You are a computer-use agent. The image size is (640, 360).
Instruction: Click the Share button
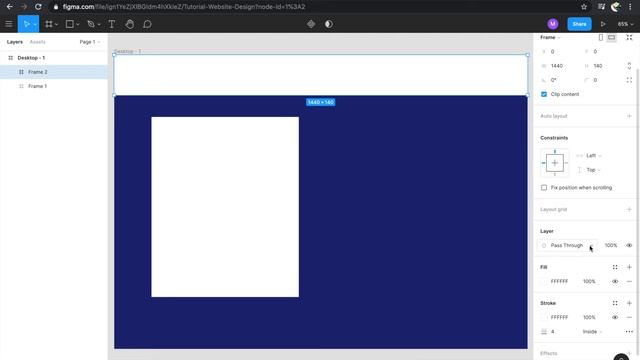tap(579, 24)
